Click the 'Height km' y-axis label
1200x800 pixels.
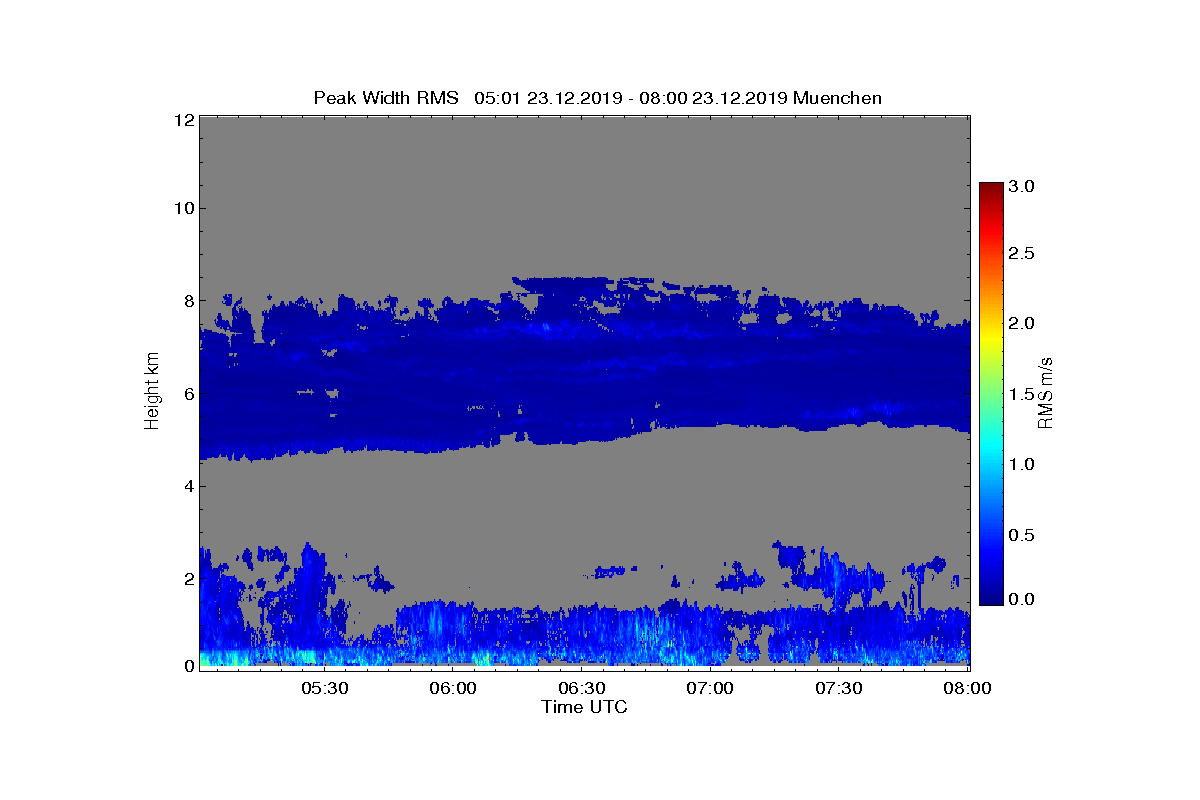coord(152,393)
